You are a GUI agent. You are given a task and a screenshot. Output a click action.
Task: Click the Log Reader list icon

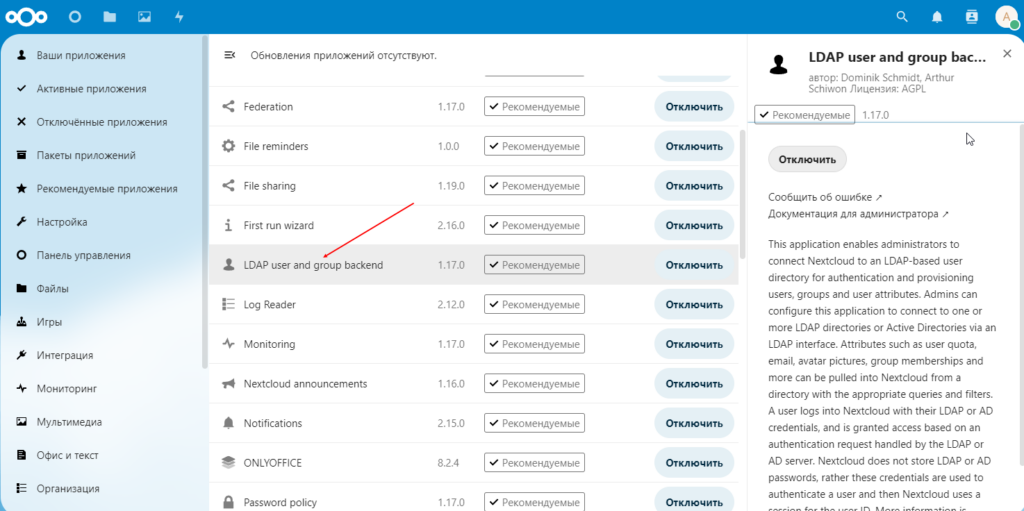click(228, 305)
